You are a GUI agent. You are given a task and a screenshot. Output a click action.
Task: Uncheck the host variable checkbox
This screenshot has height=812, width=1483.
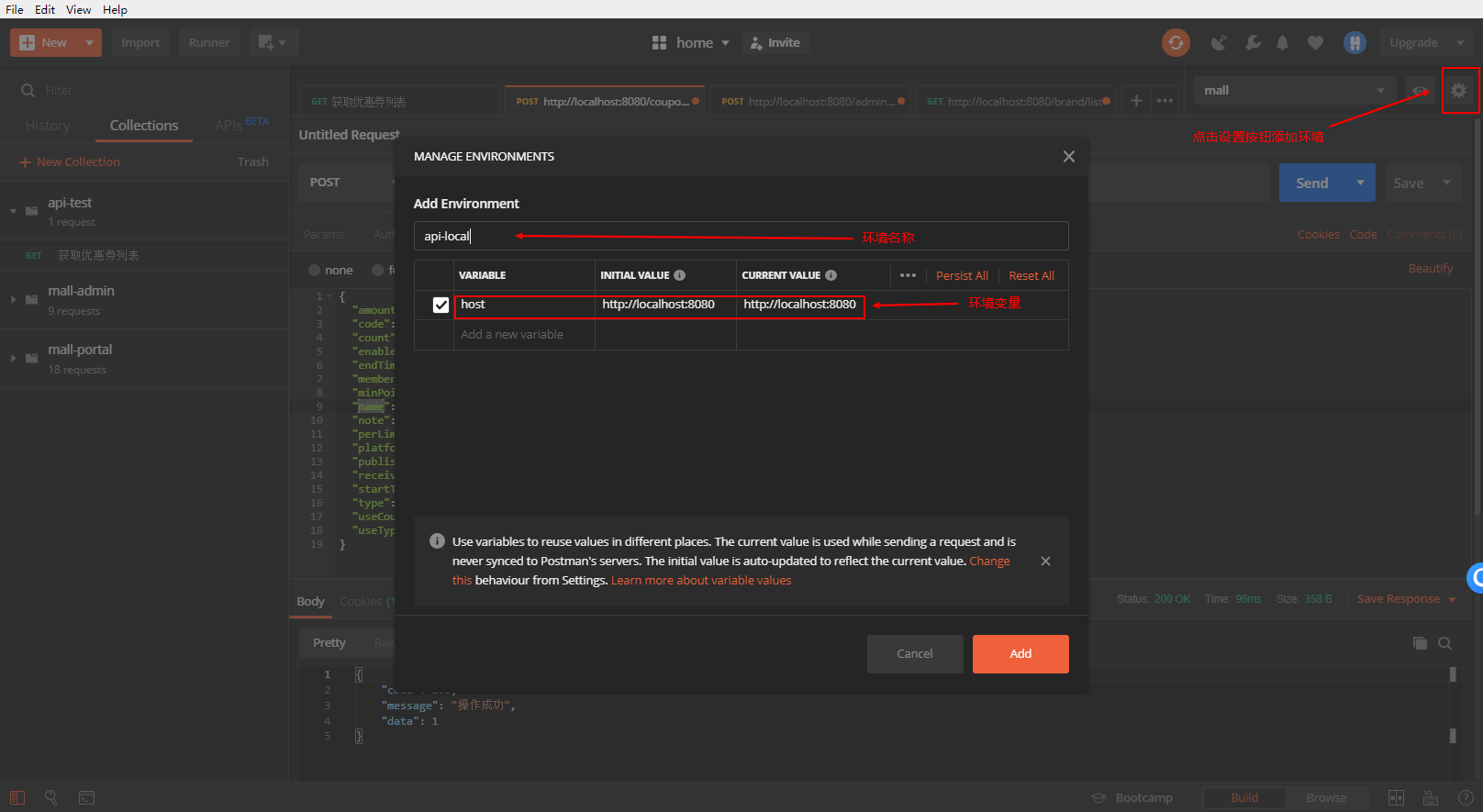tap(440, 305)
